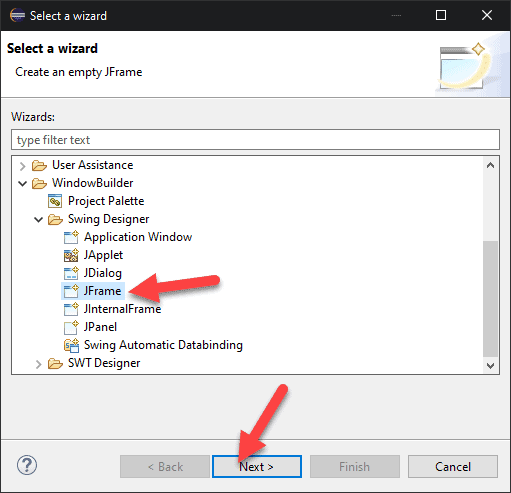Select Application Window wizard

pos(138,237)
